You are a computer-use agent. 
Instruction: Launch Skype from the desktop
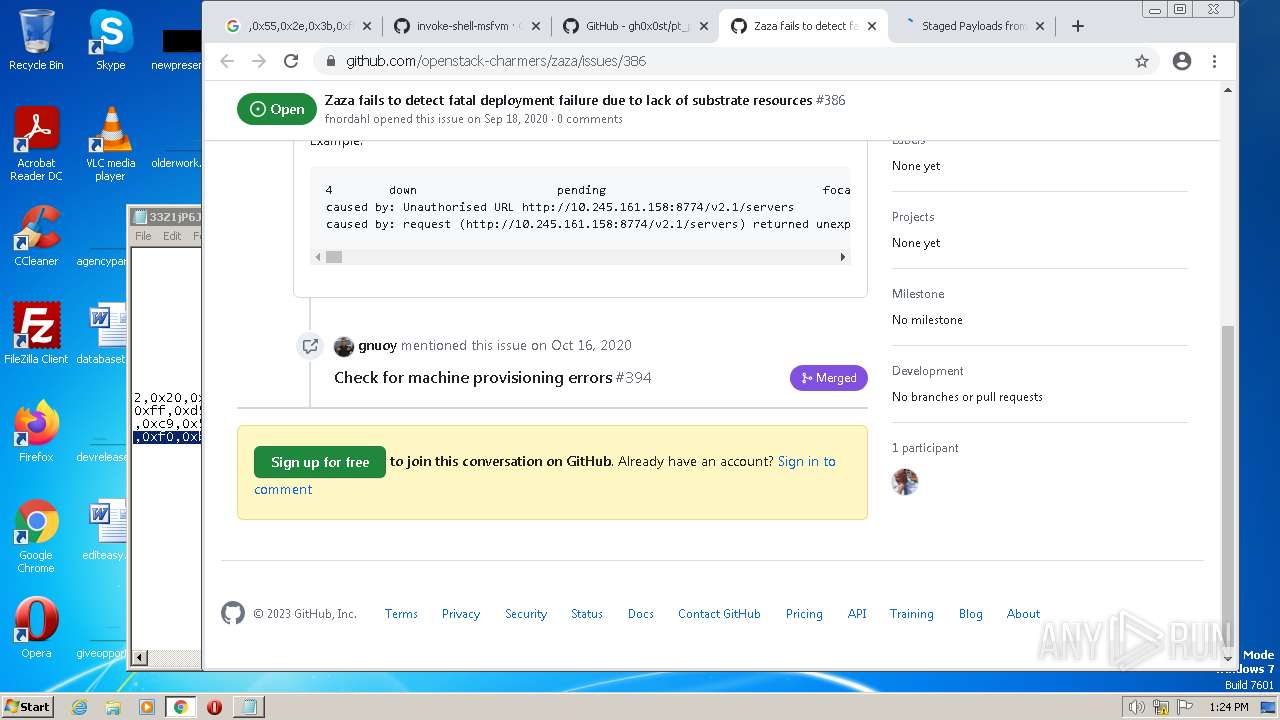pyautogui.click(x=110, y=40)
